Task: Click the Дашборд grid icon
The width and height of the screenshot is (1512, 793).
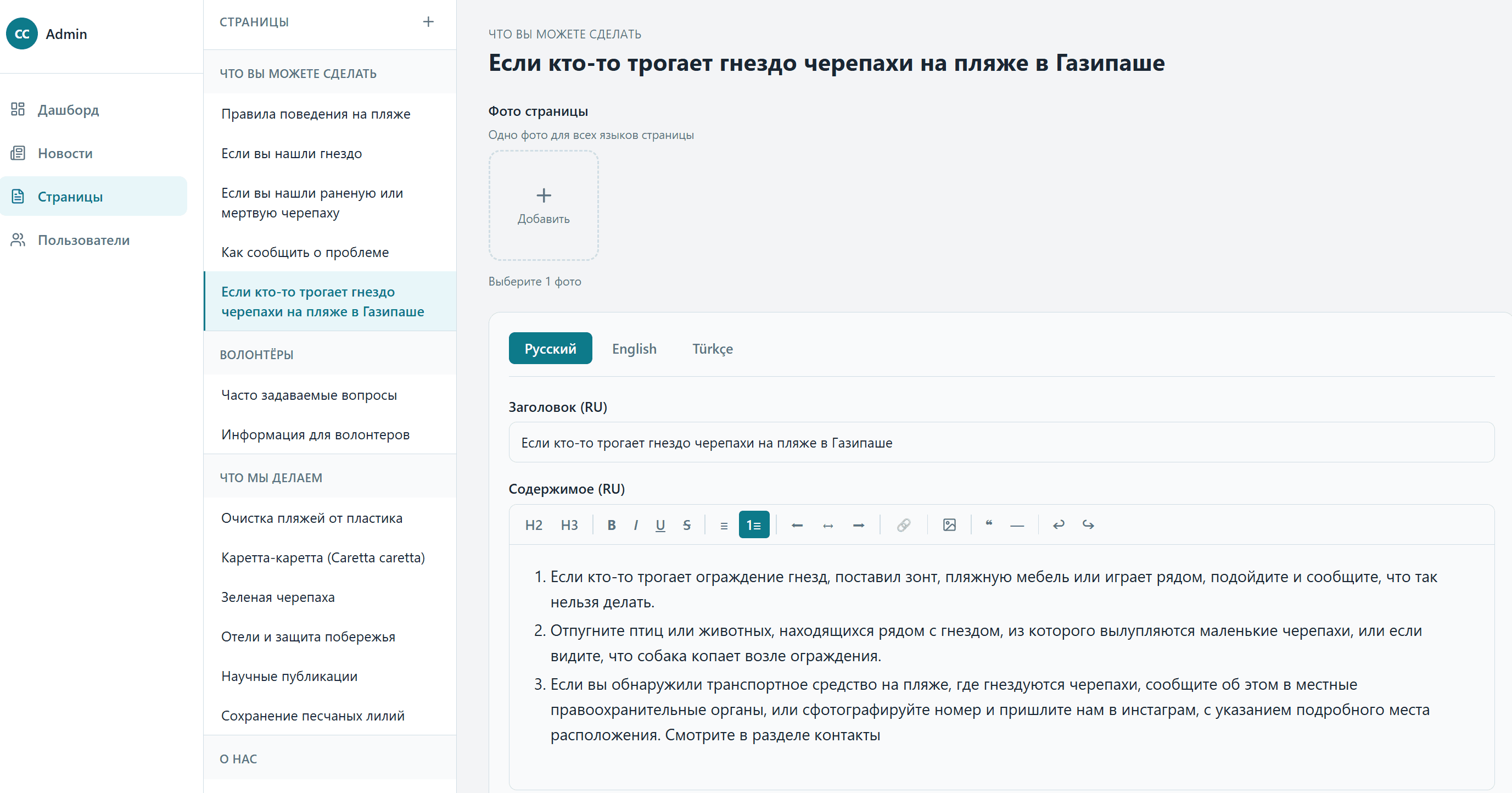Action: tap(18, 109)
